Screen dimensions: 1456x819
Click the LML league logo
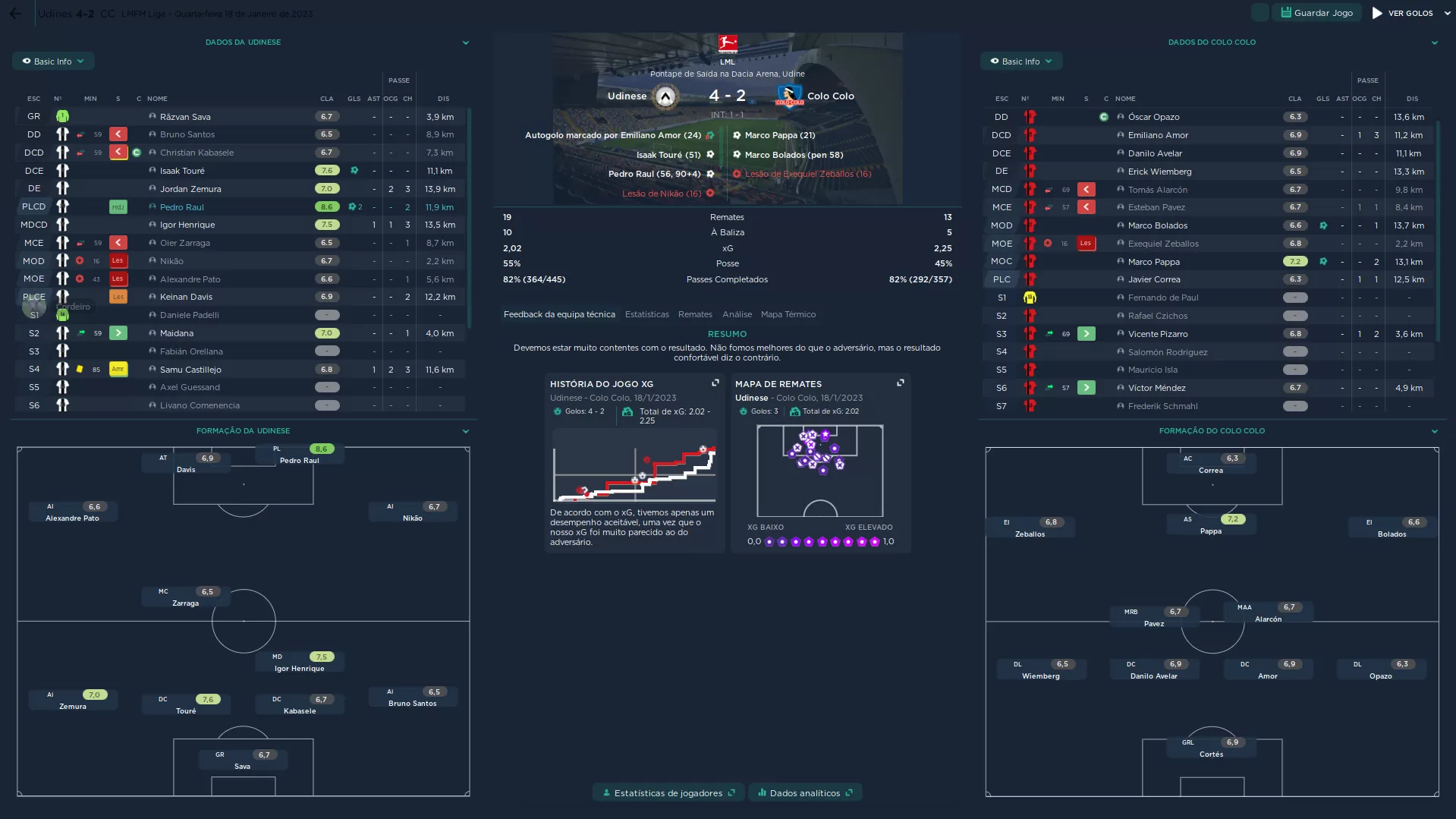click(727, 44)
